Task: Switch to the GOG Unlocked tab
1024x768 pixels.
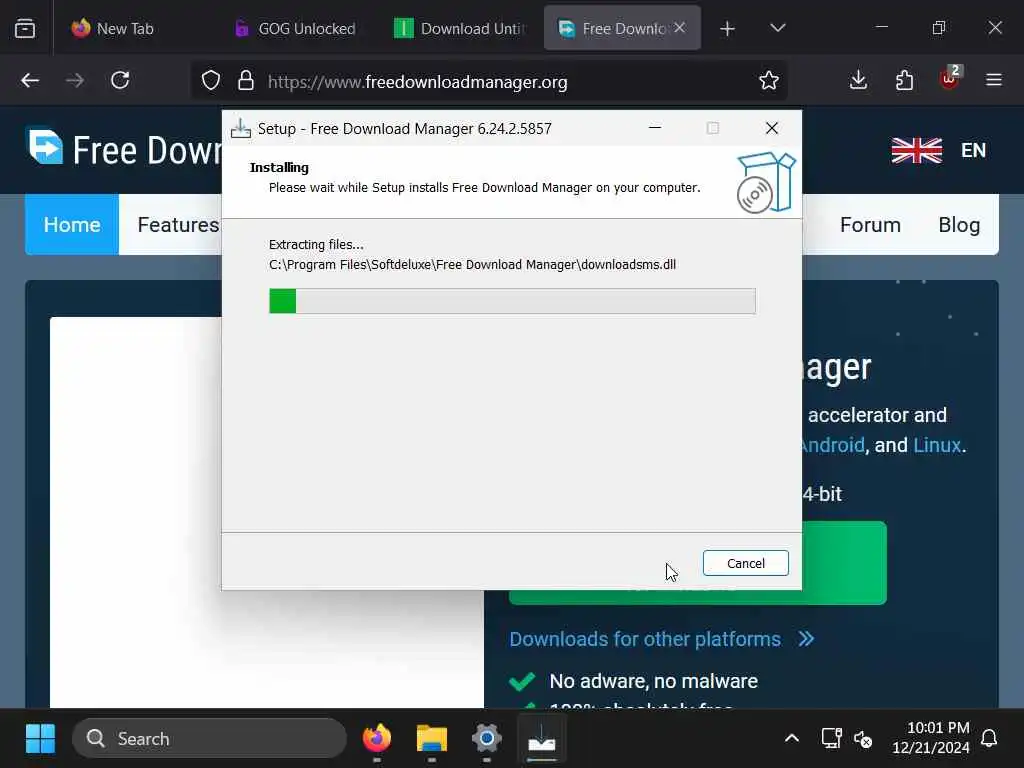Action: pos(295,29)
